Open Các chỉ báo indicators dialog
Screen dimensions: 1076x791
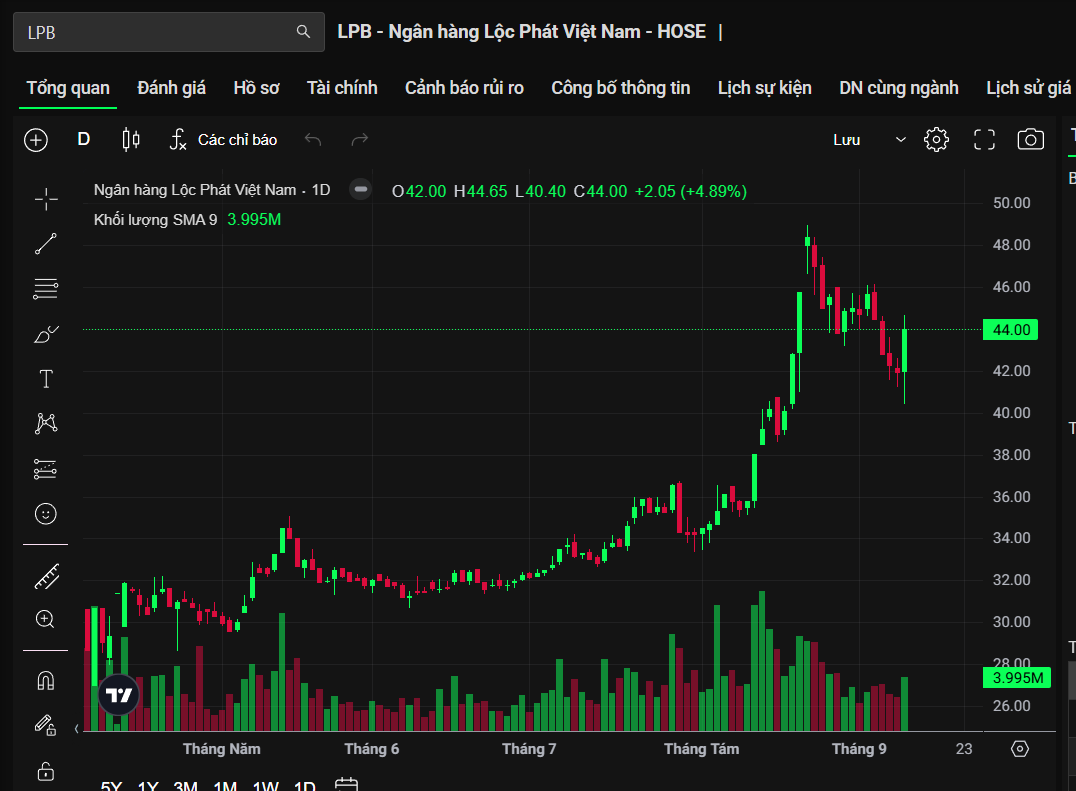point(224,140)
